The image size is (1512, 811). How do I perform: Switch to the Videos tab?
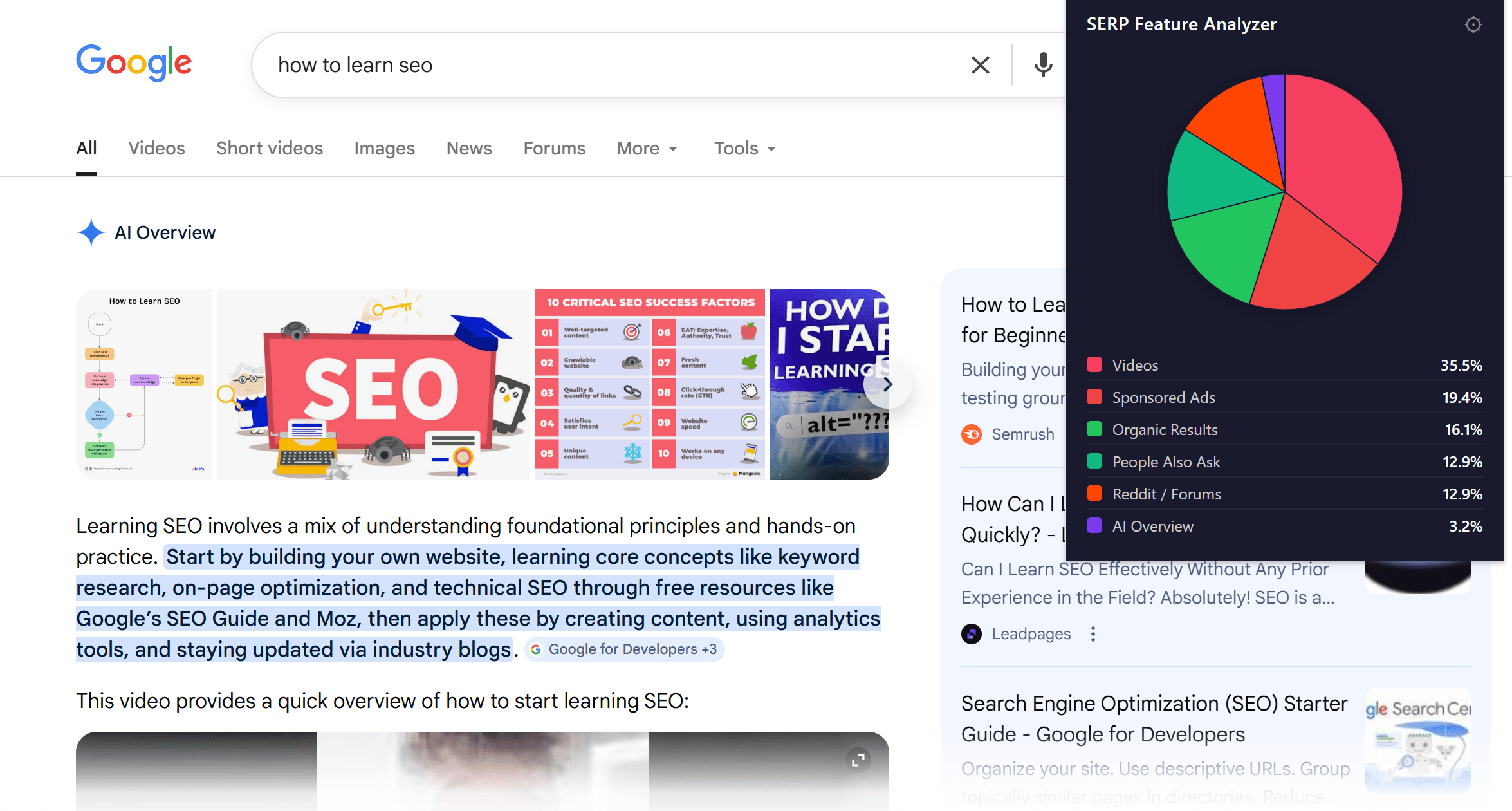tap(156, 149)
